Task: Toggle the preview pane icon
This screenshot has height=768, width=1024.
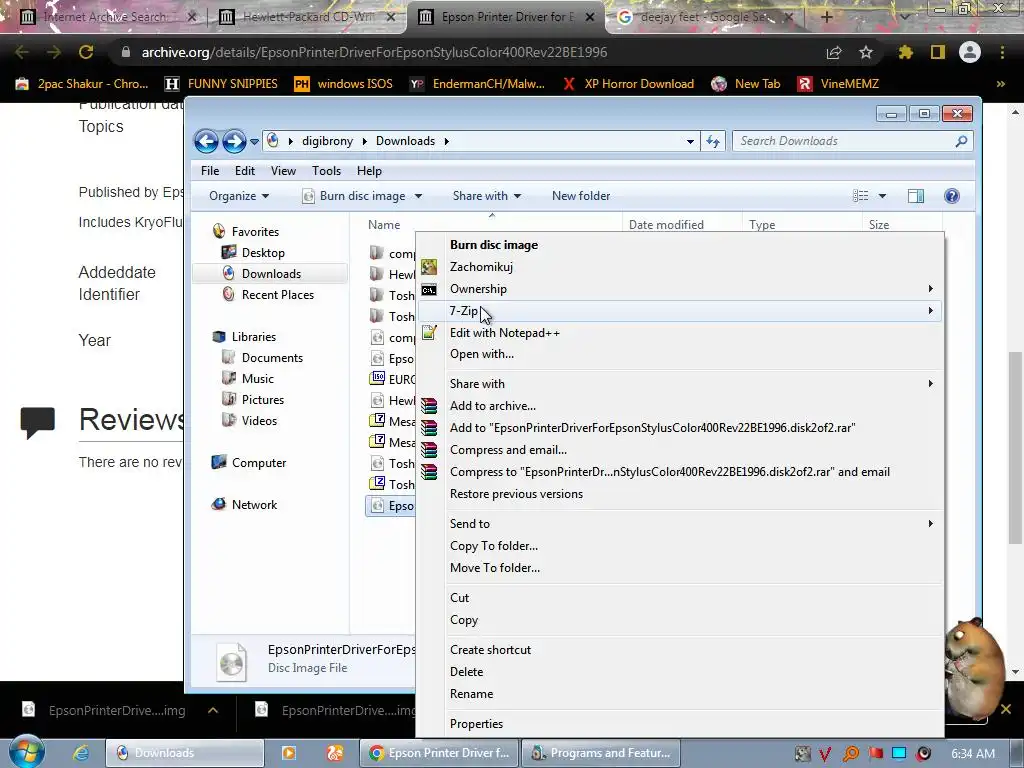Action: [916, 196]
